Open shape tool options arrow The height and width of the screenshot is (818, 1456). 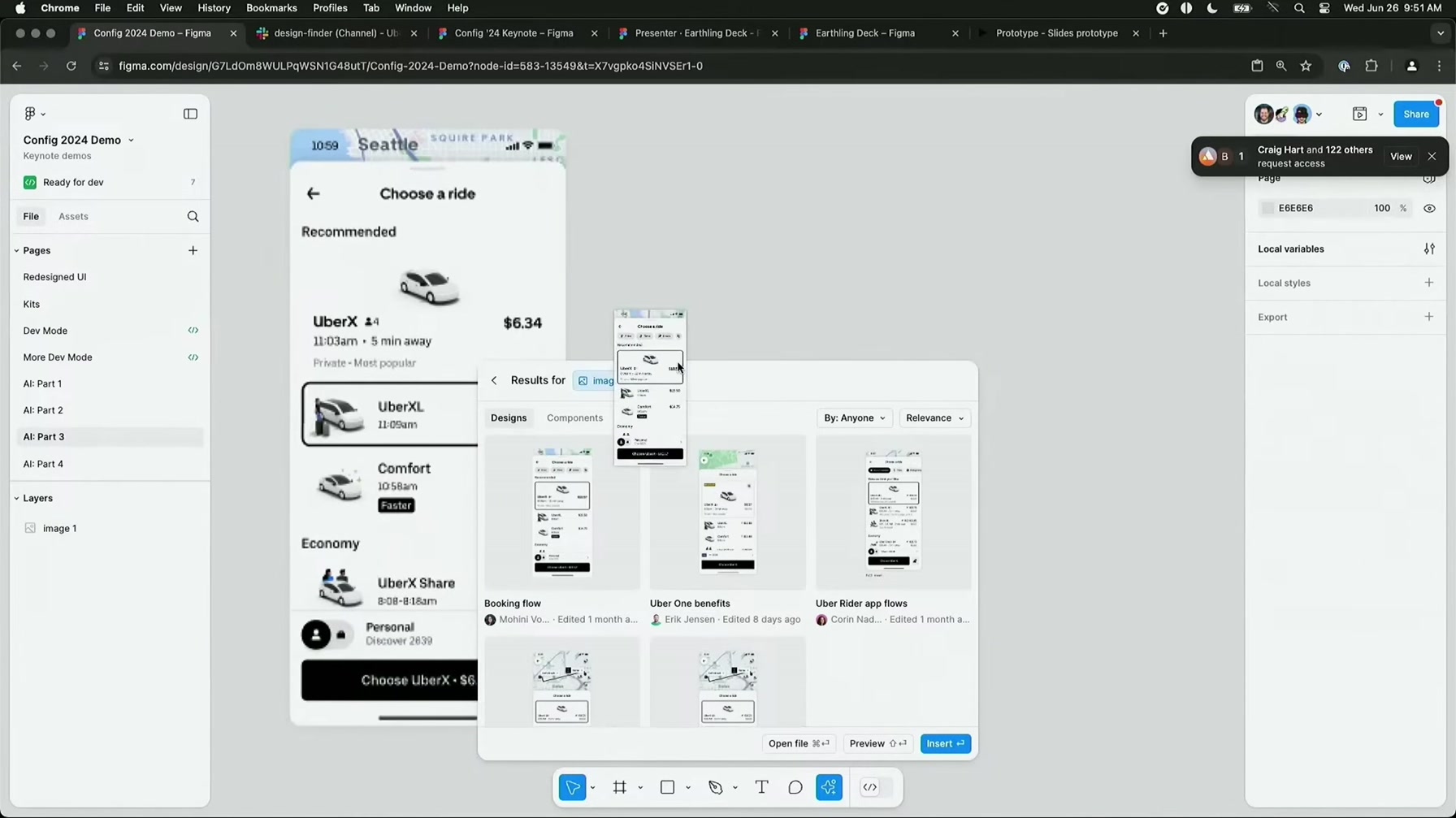pos(687,788)
